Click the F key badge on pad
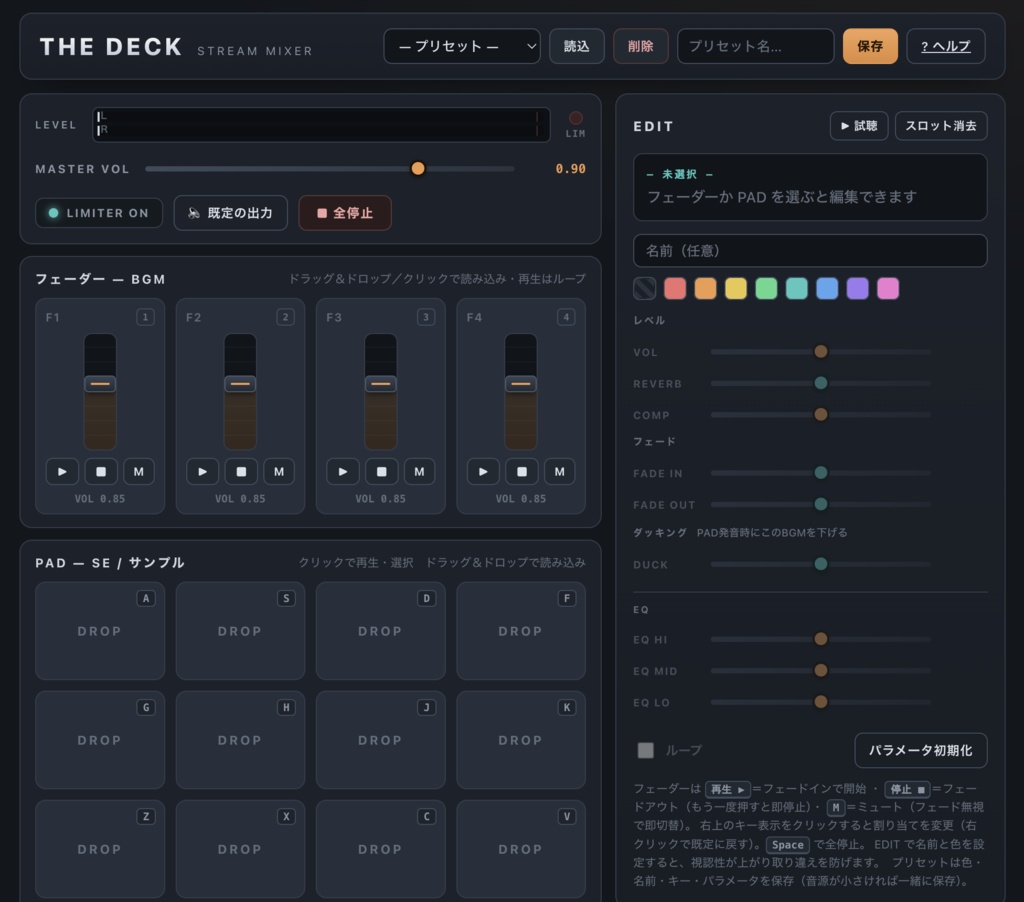 (567, 598)
